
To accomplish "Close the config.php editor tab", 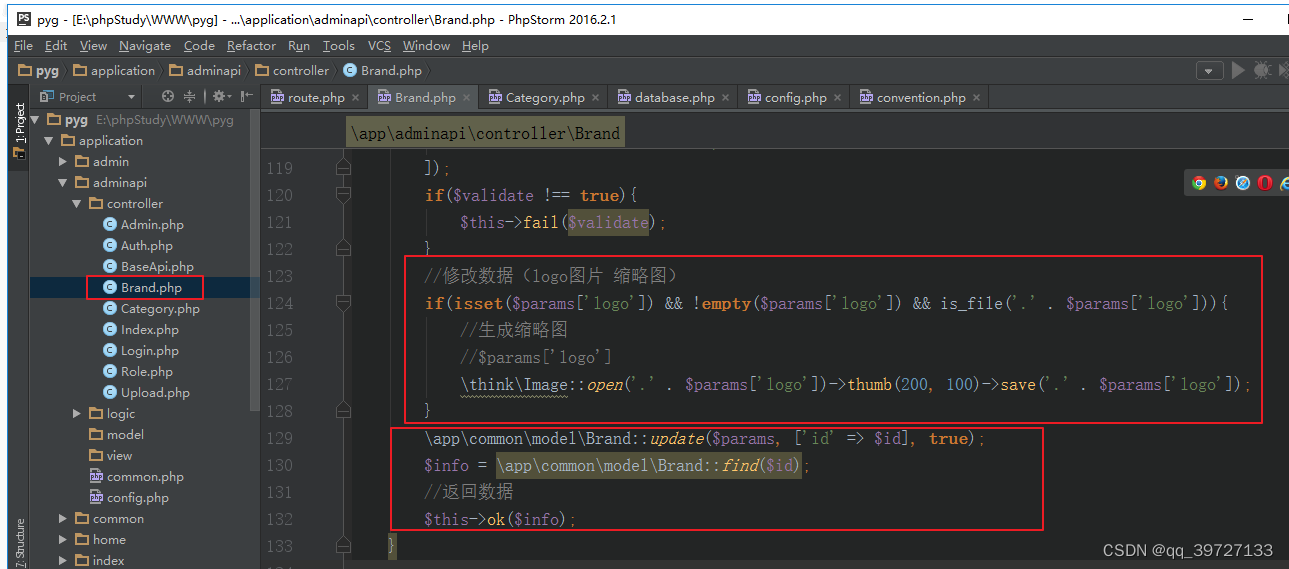I will pos(837,98).
